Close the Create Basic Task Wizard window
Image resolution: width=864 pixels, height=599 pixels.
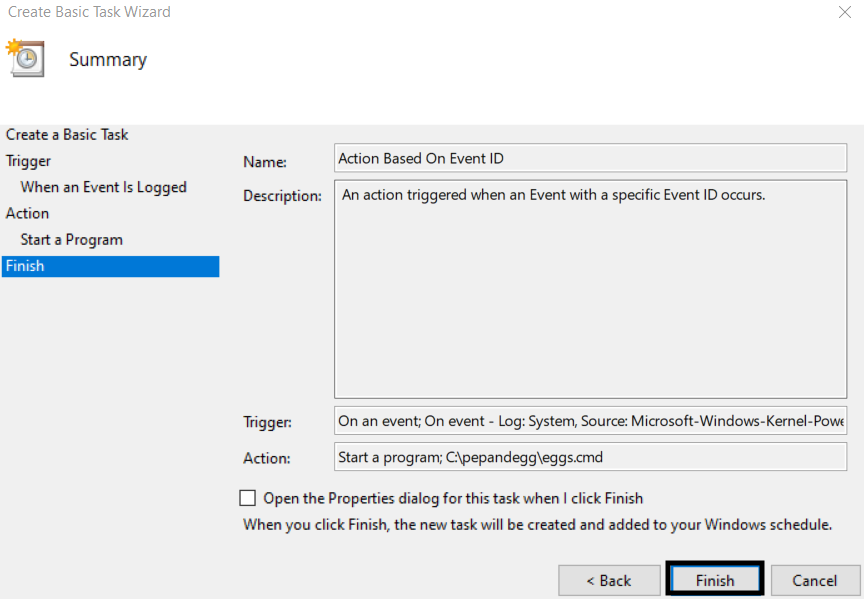point(844,12)
